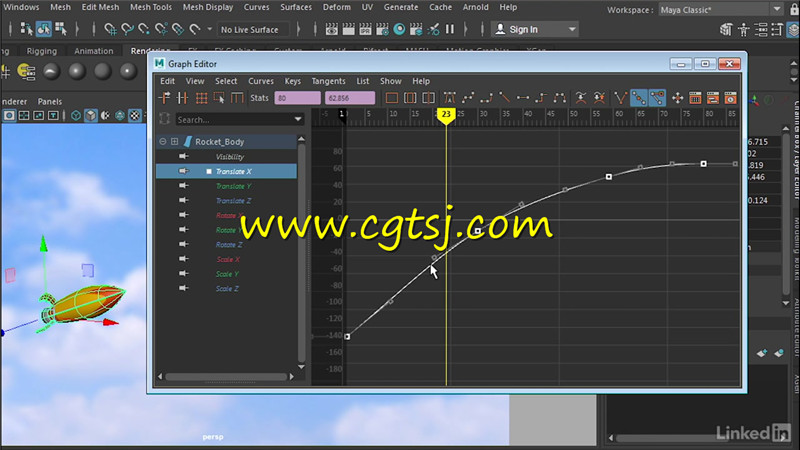
Task: Open the Make Live dropdown arrow
Action: (209, 29)
